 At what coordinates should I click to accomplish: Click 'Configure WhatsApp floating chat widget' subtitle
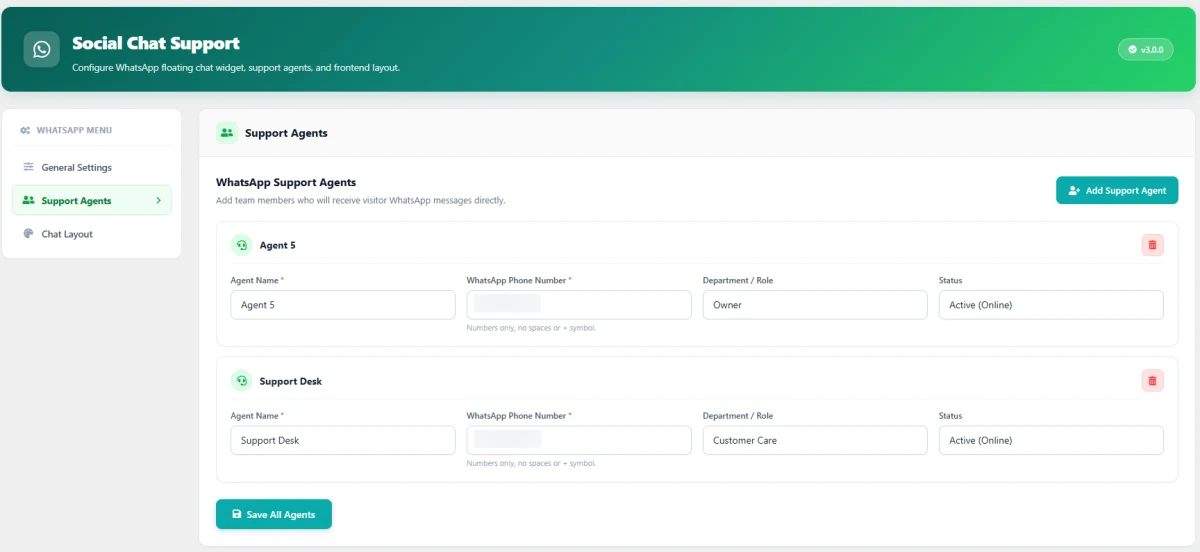pos(236,68)
